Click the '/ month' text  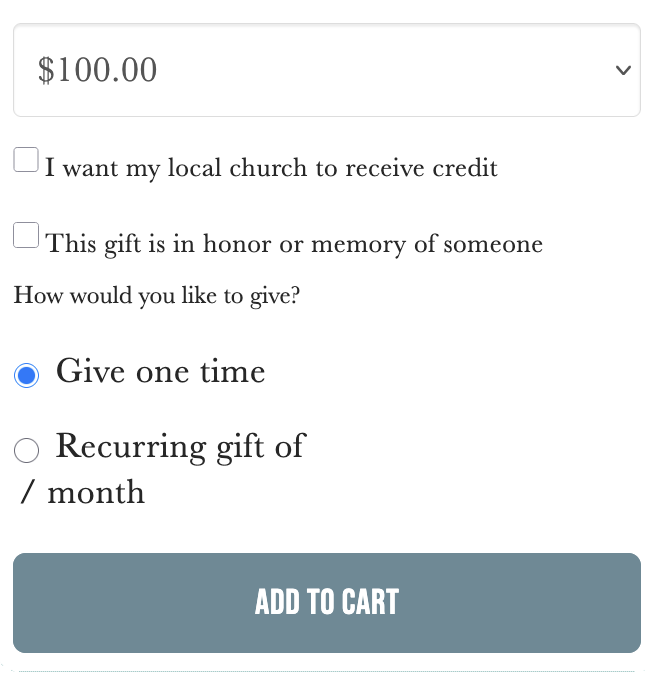click(82, 493)
